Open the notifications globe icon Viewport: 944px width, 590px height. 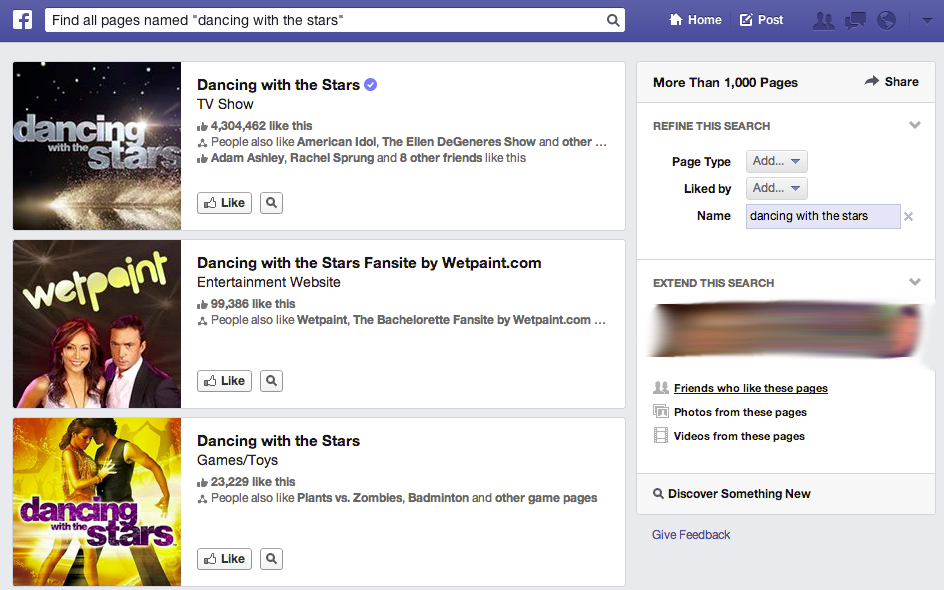(x=886, y=20)
